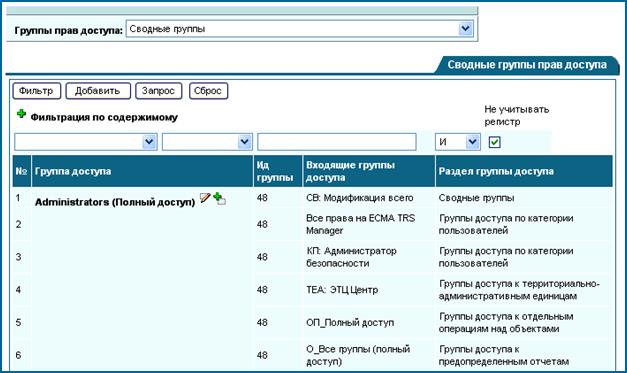
Task: Open the first filter column dropdown
Action: (150, 142)
